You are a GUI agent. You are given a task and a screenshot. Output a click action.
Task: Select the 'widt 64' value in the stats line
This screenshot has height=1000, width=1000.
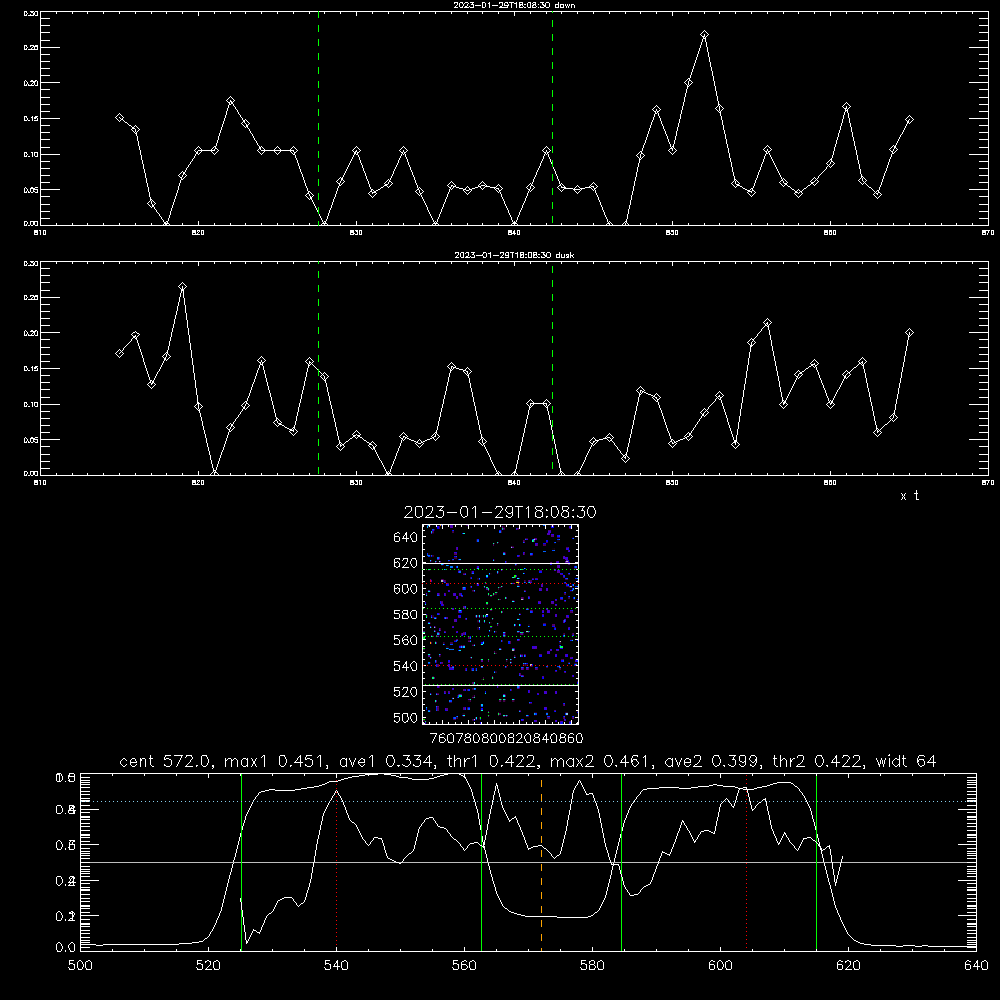click(x=906, y=761)
